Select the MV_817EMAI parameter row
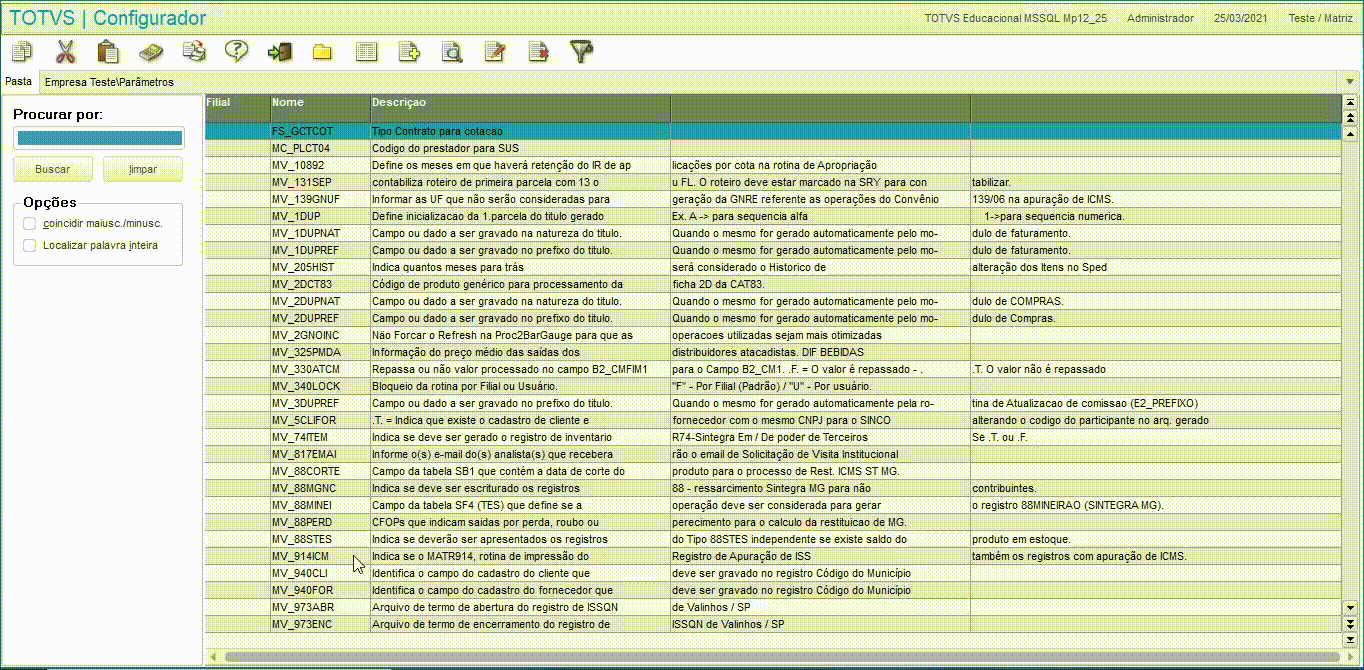The width and height of the screenshot is (1364, 670). 772,454
